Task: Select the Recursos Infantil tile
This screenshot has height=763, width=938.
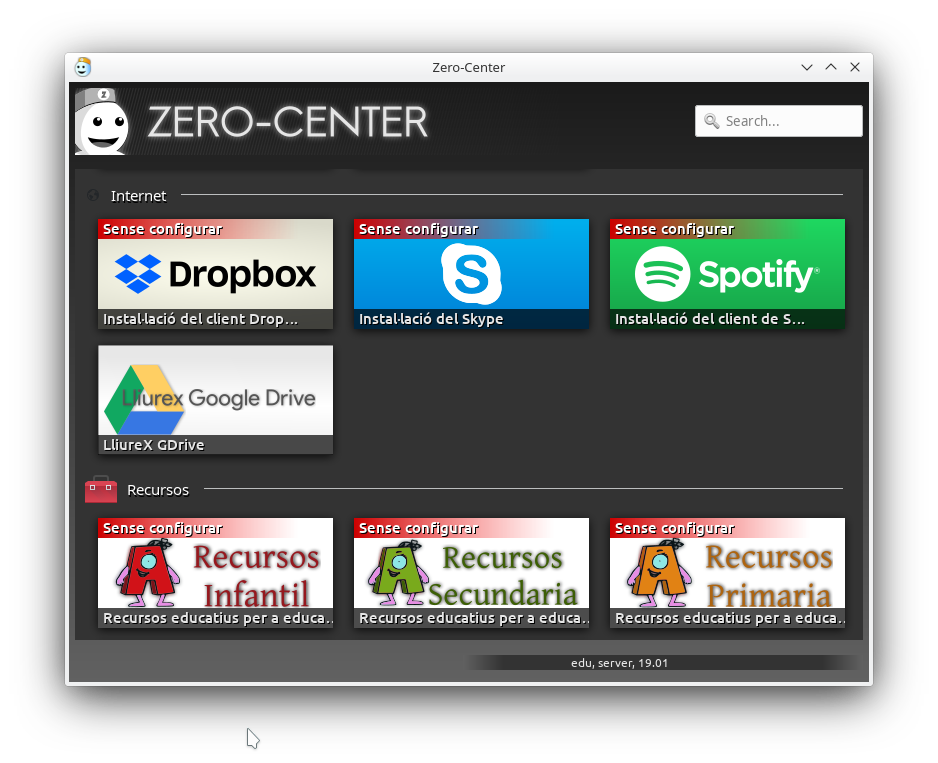Action: pos(215,572)
